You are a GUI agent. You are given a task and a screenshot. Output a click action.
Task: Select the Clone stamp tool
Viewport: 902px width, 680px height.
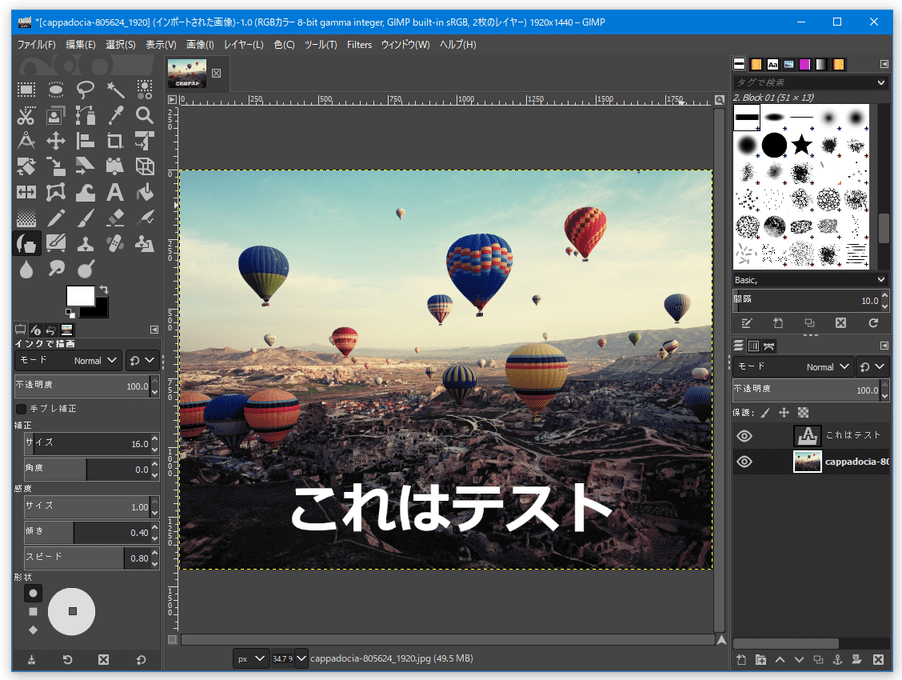pyautogui.click(x=86, y=243)
